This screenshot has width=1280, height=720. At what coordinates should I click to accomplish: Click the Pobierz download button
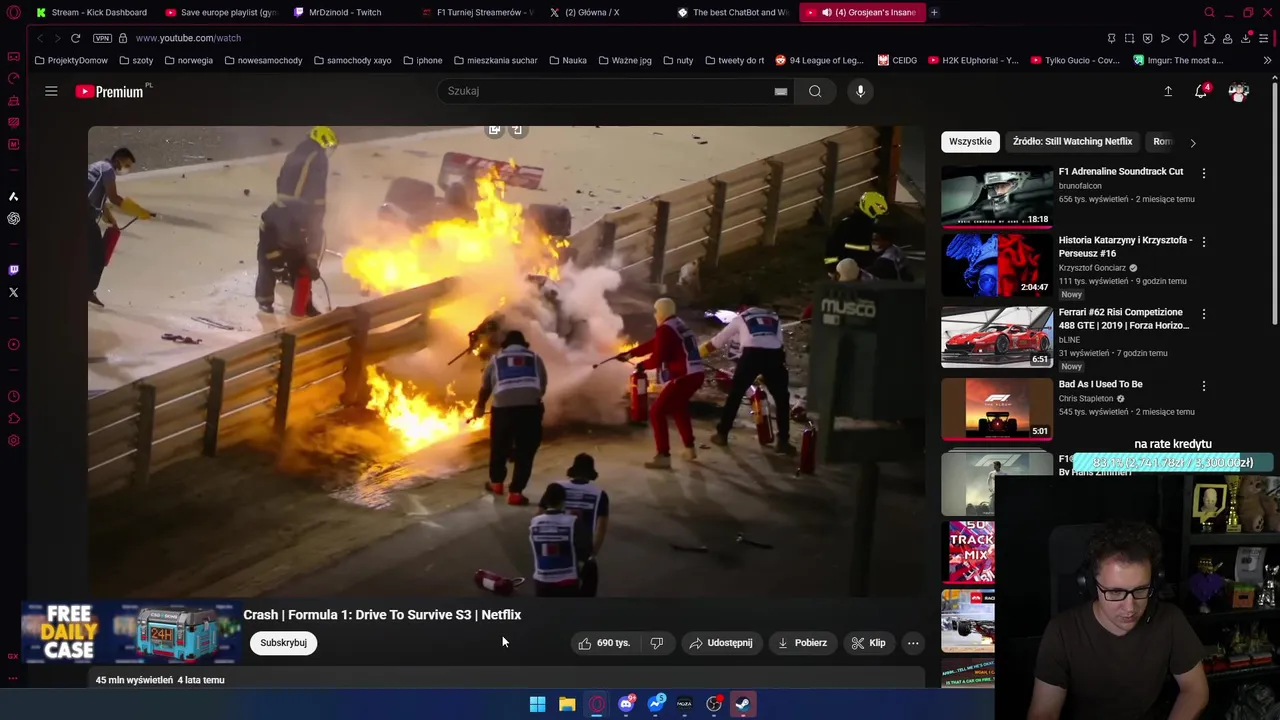pos(802,643)
